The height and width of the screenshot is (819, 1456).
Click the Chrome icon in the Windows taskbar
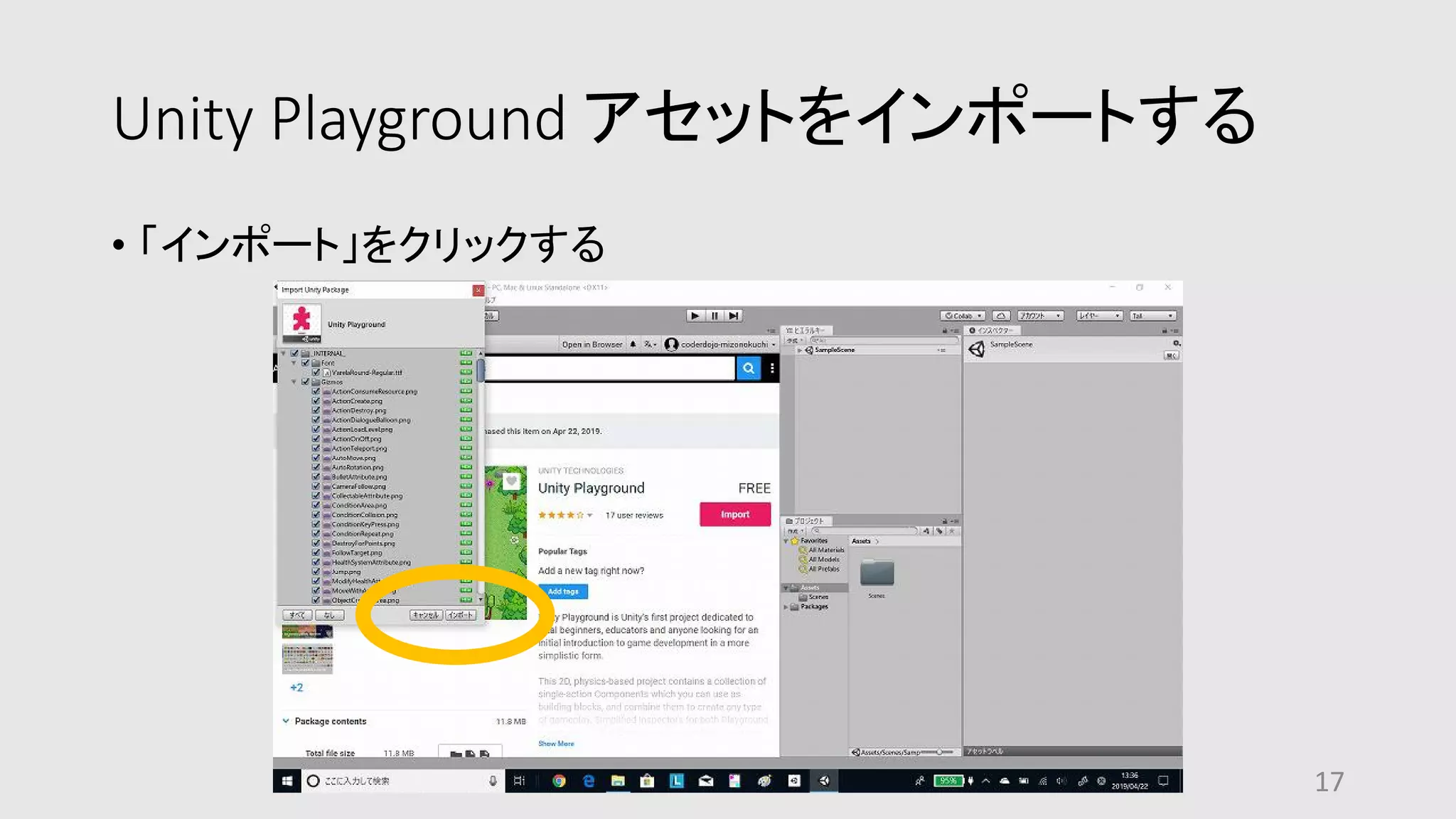tap(559, 781)
